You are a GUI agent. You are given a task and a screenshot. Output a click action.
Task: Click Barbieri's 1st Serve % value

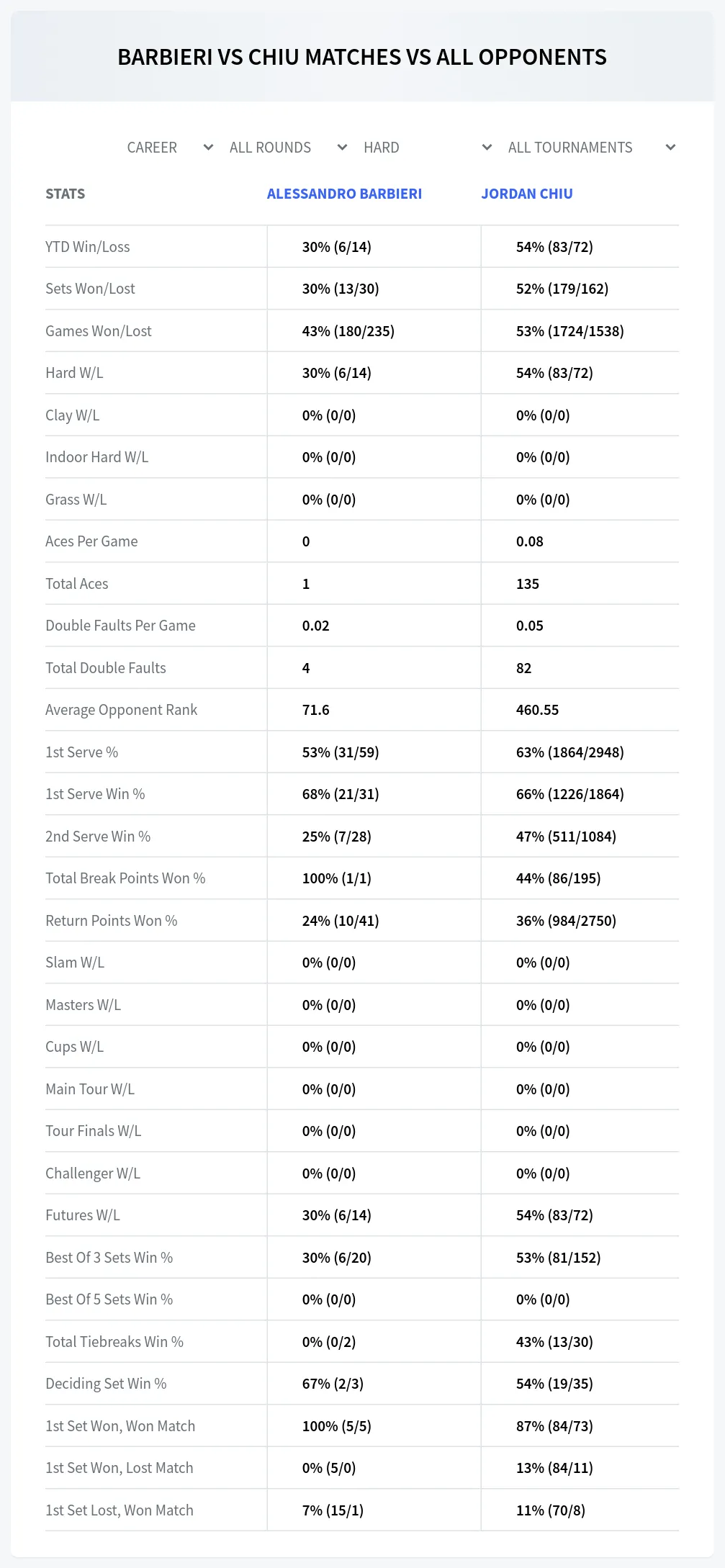pyautogui.click(x=341, y=752)
